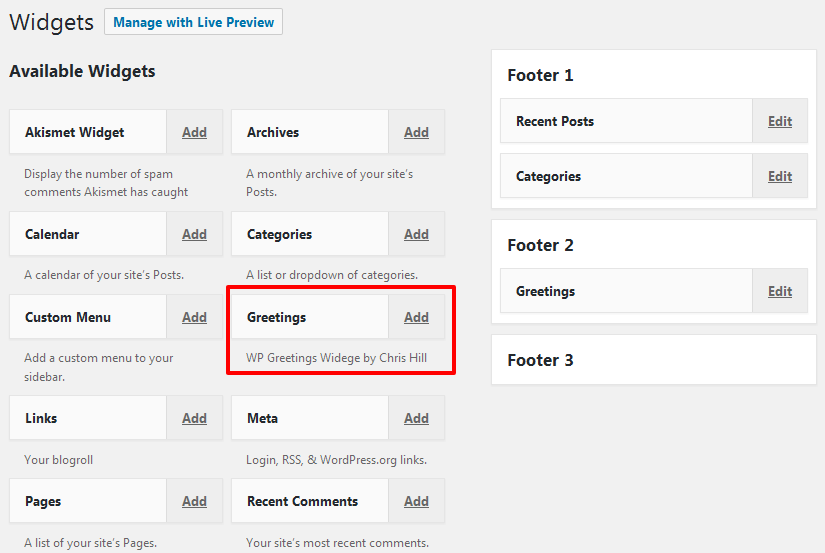Screen dimensions: 825x553
Task: Edit Greetings widget in Footer 2
Action: tap(780, 291)
